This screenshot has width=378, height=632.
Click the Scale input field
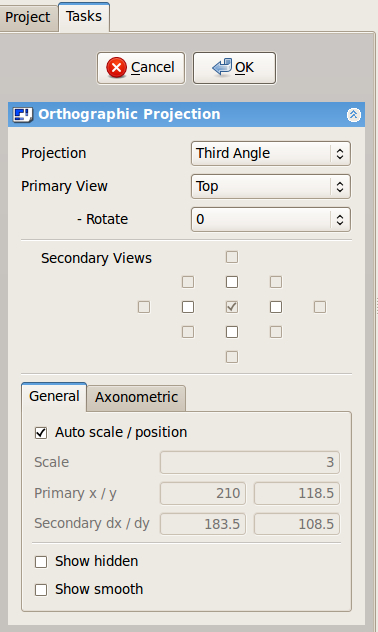250,462
